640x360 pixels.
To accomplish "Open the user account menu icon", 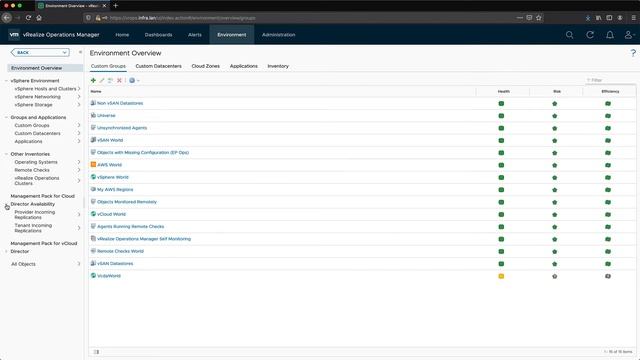I will point(629,35).
